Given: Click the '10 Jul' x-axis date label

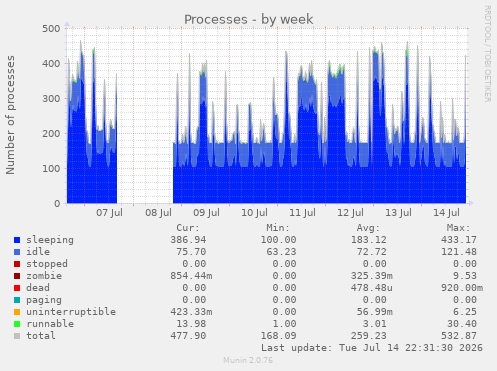Looking at the screenshot, I should click(x=254, y=213).
